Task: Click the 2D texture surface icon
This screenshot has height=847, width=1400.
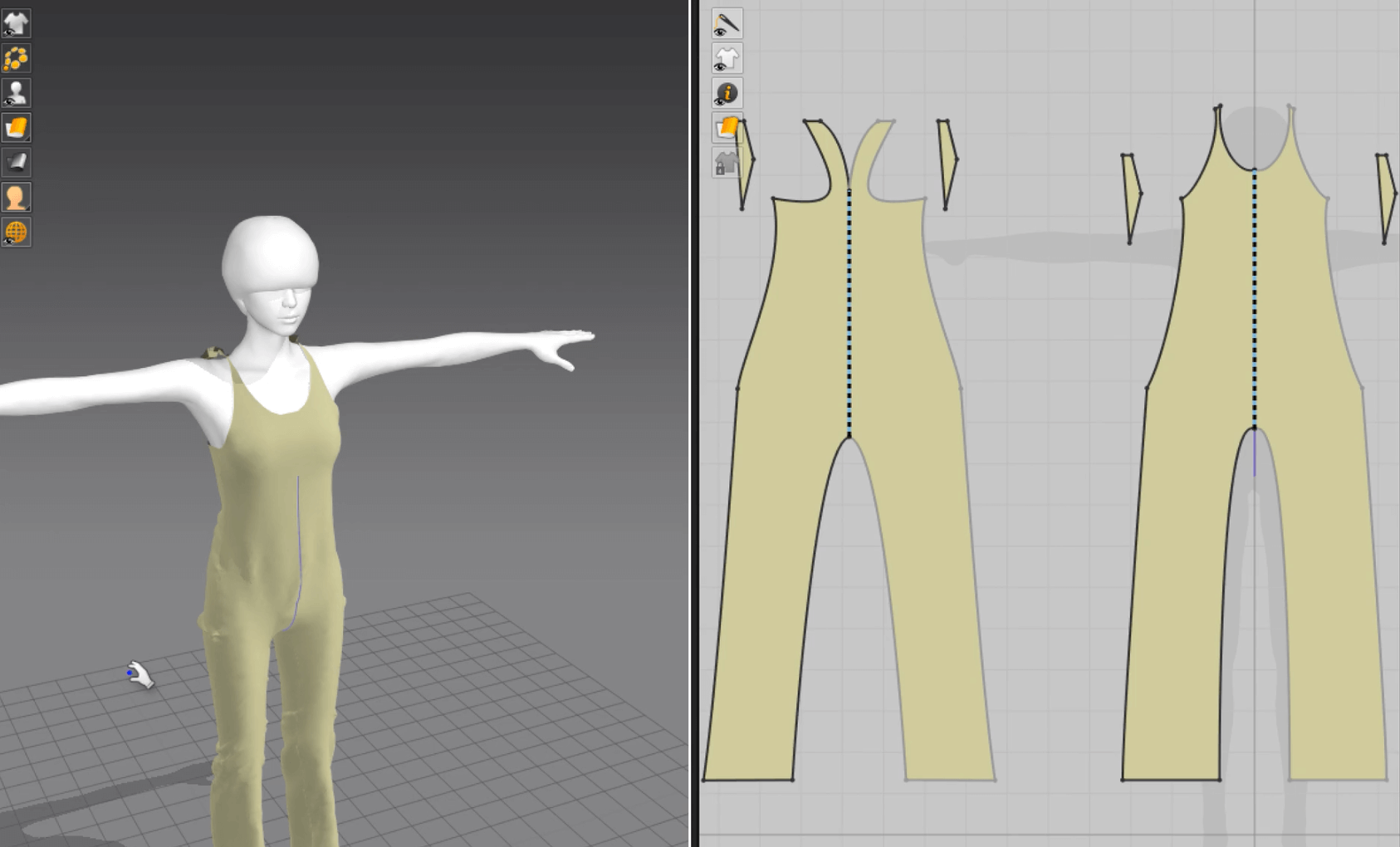Action: [x=727, y=128]
